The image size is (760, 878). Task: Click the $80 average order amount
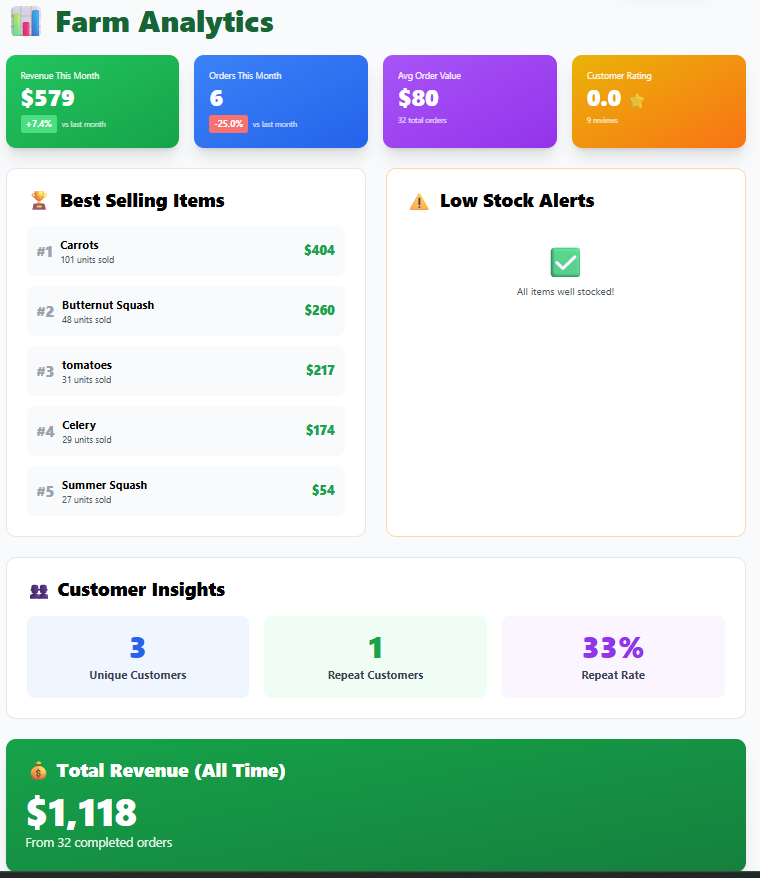coord(418,99)
